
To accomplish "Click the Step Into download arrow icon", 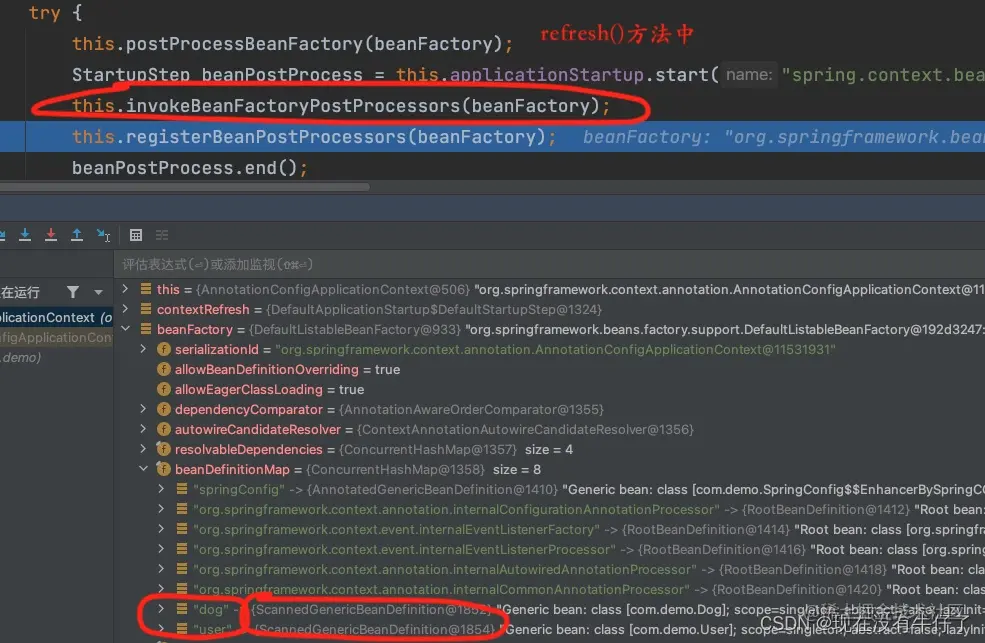I will coord(25,235).
